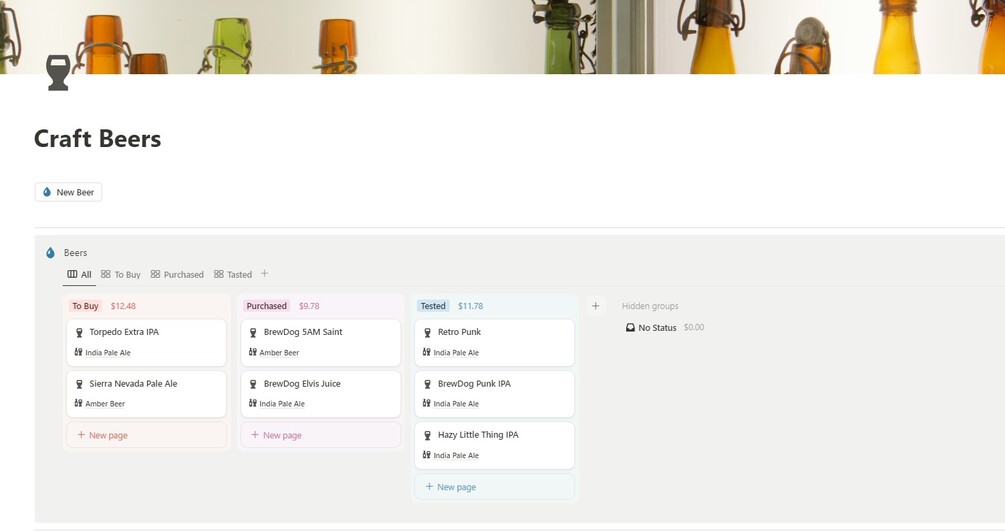The height and width of the screenshot is (531, 1005).
Task: Open the BrewDog 5AM Saint card
Action: (x=320, y=342)
